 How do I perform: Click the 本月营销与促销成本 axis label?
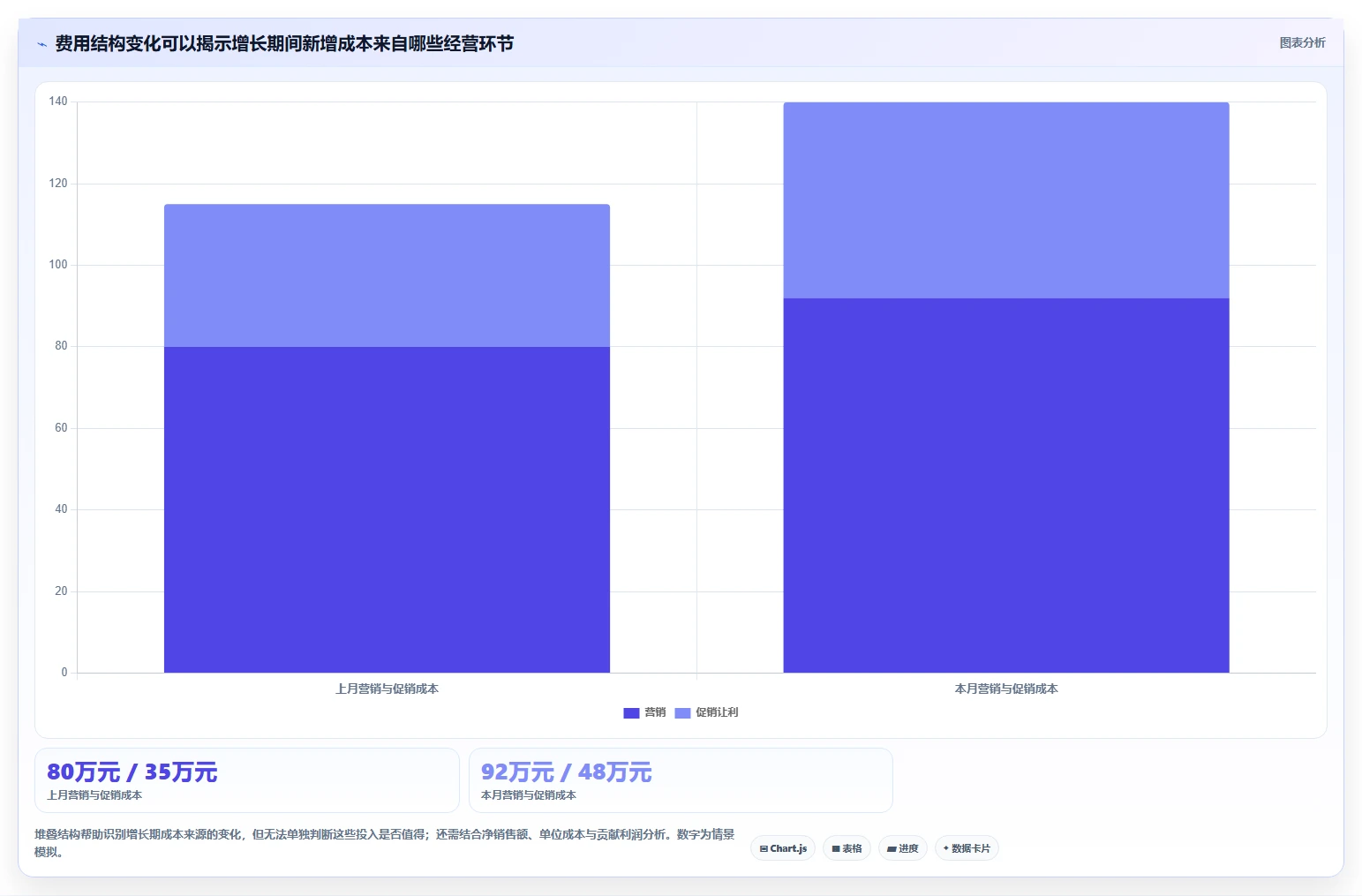[x=1006, y=689]
